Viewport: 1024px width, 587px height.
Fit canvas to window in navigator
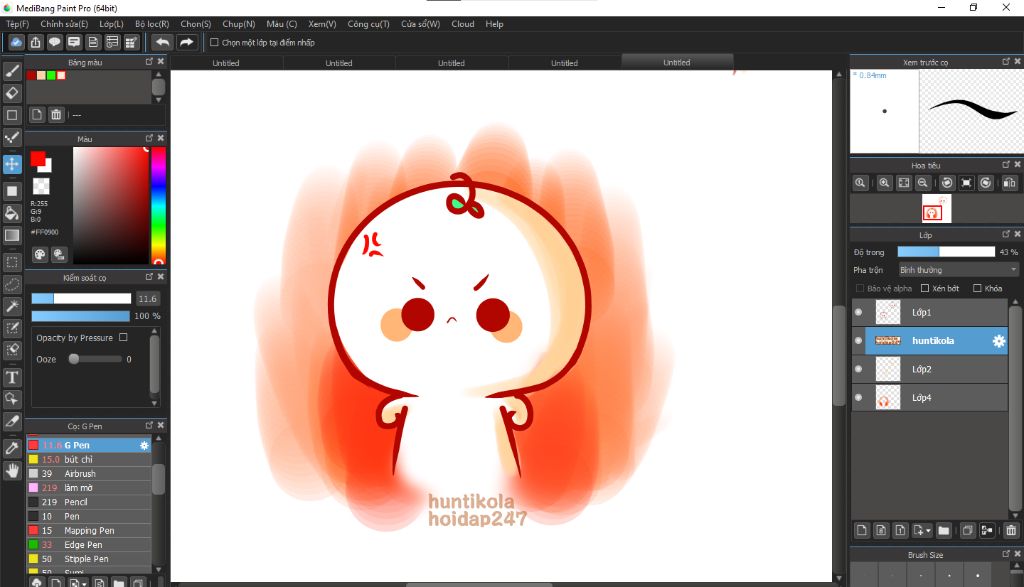click(x=903, y=183)
